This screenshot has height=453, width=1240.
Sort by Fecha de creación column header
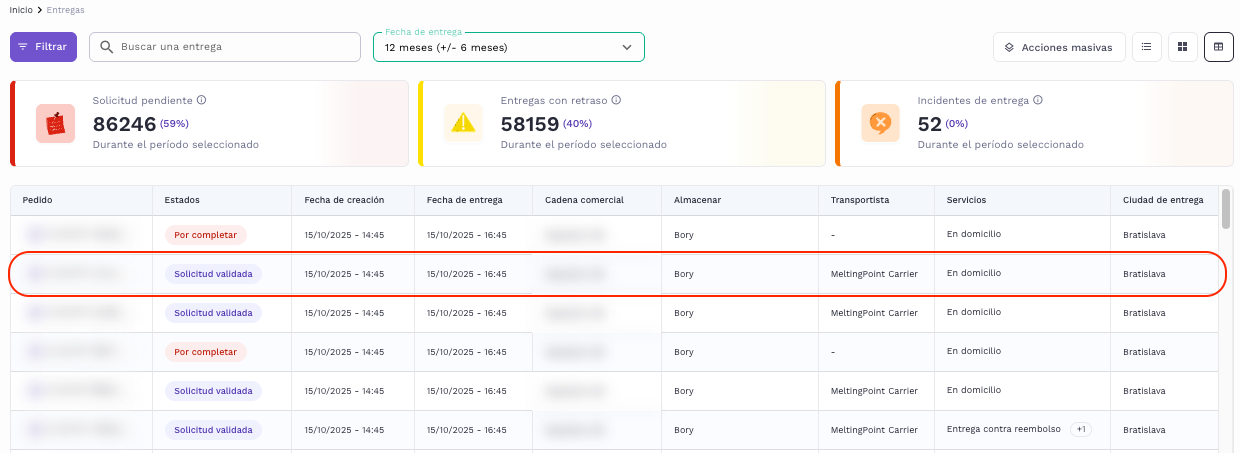(344, 200)
